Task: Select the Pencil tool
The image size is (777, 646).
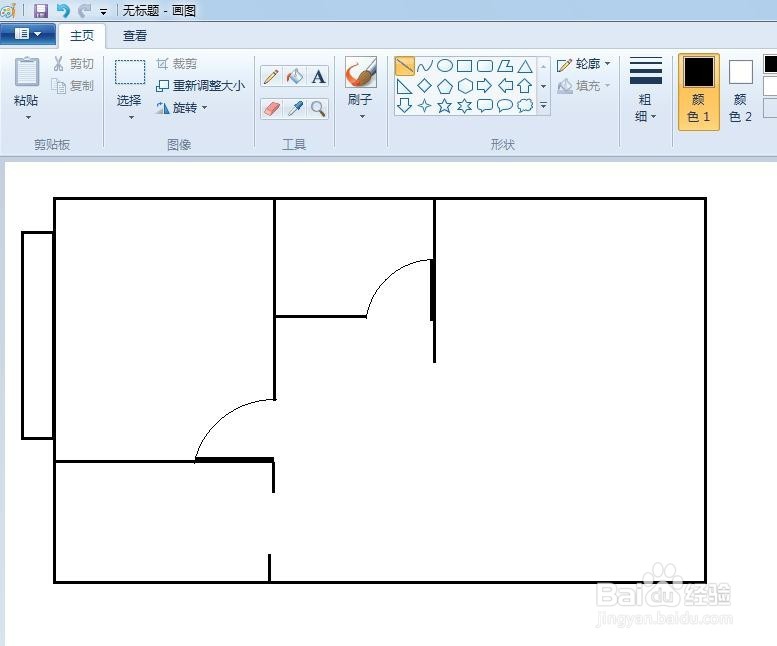Action: [x=271, y=77]
